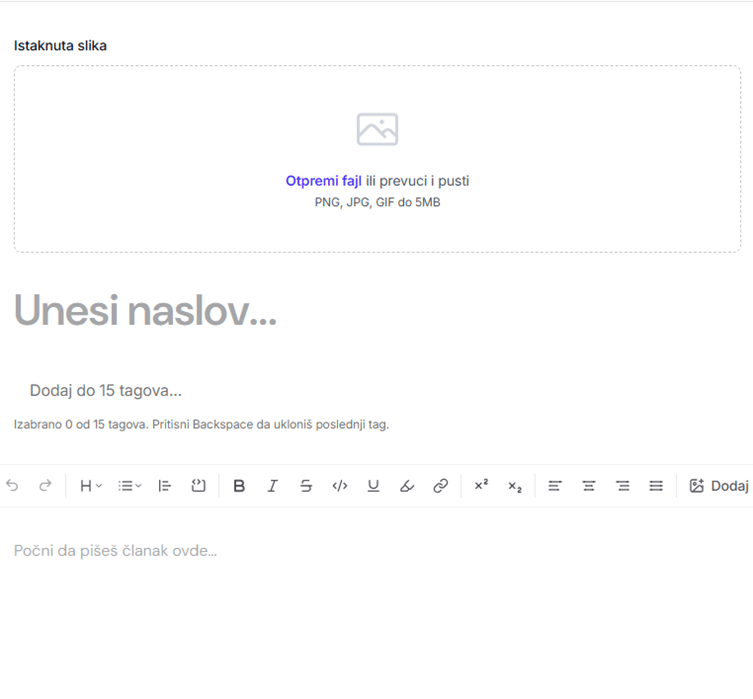Insert a hyperlink with link icon
The height and width of the screenshot is (699, 753).
coord(440,486)
